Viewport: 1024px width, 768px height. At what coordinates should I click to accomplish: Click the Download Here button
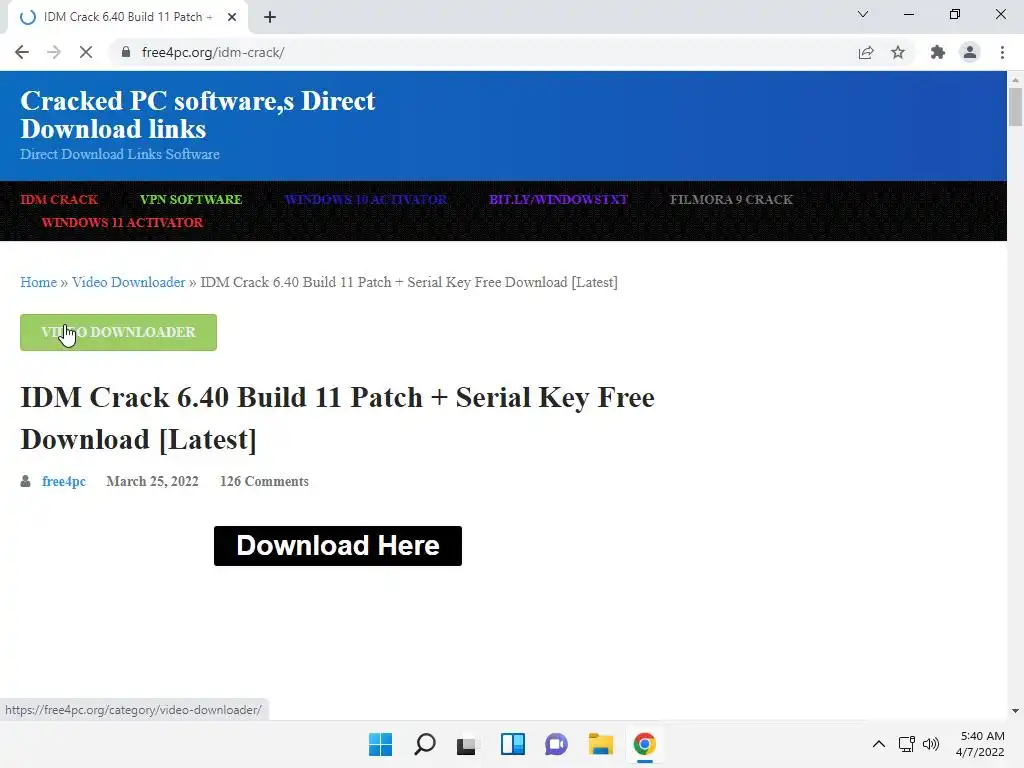[338, 546]
